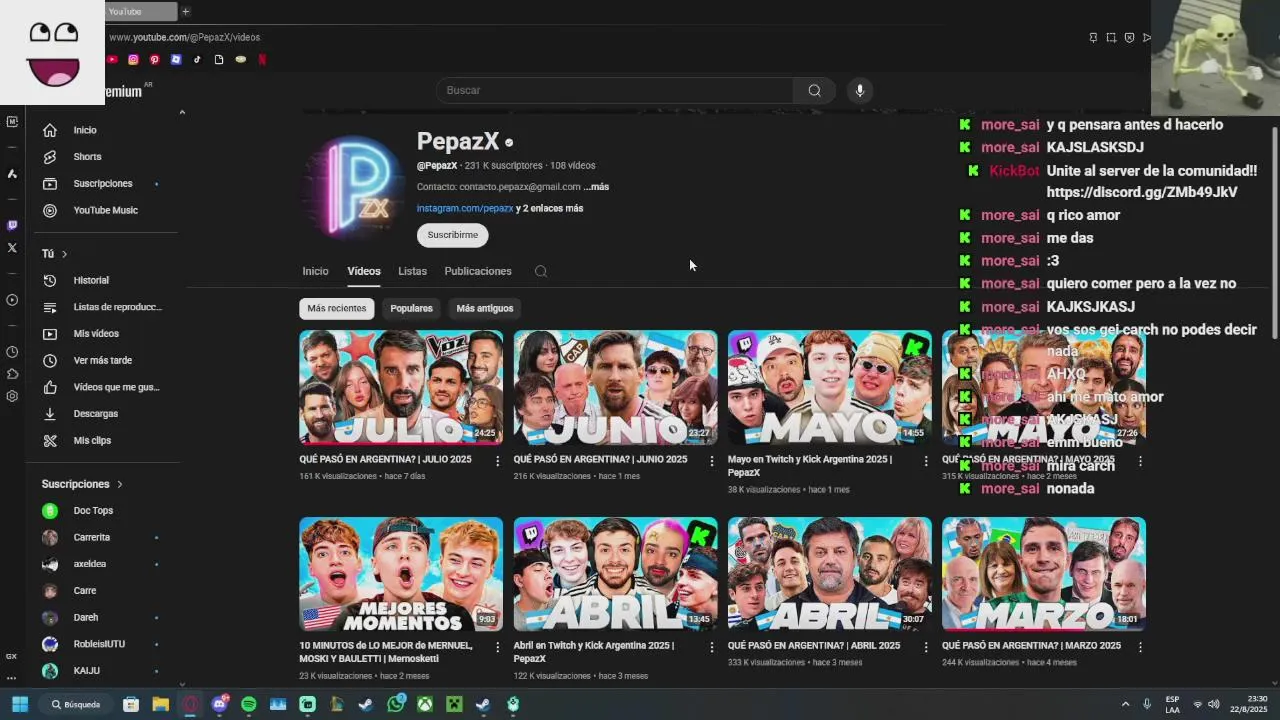Click the Windows taskbar Búsqueda box
Screen dimensions: 1280x720
[x=77, y=704]
